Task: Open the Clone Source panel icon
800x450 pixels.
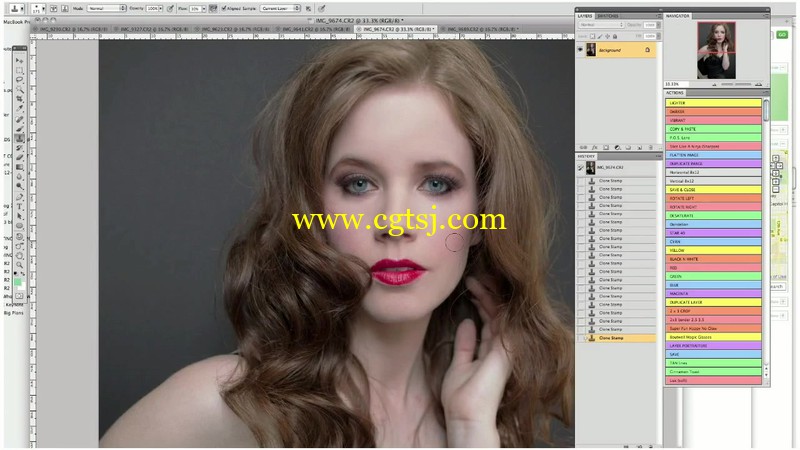Action: [65, 8]
